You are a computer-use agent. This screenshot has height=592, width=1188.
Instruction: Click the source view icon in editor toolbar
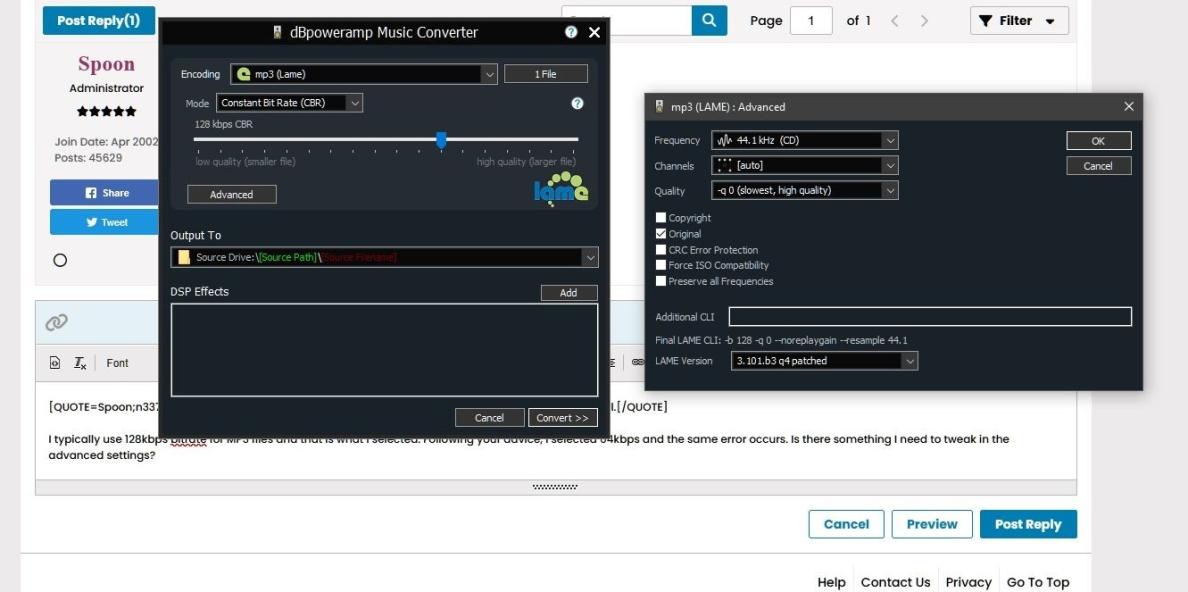coord(56,363)
